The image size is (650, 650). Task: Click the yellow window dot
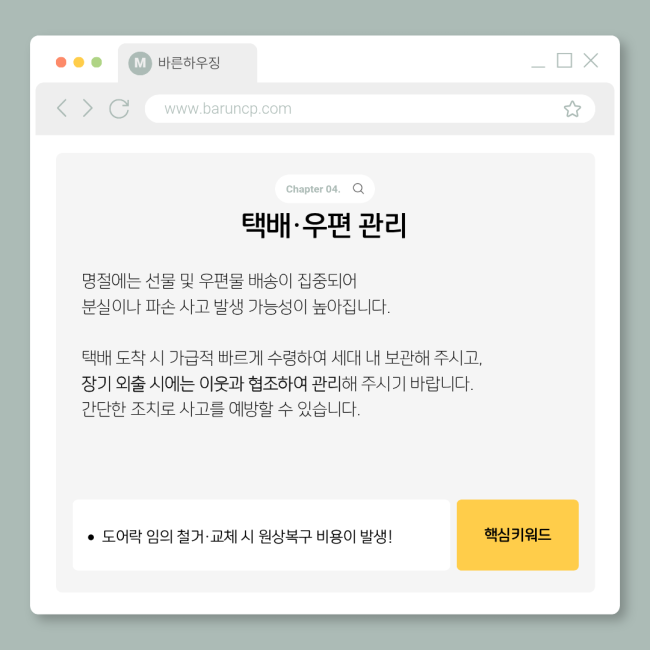79,62
